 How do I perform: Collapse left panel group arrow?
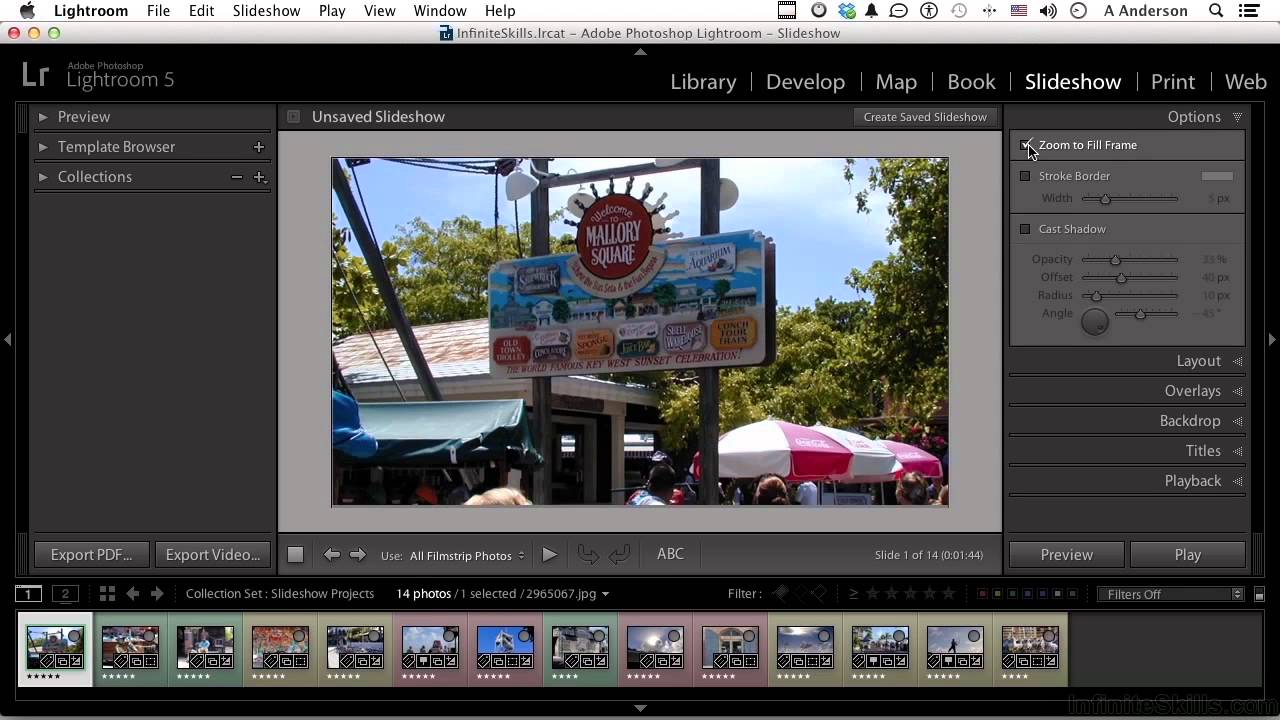point(8,340)
